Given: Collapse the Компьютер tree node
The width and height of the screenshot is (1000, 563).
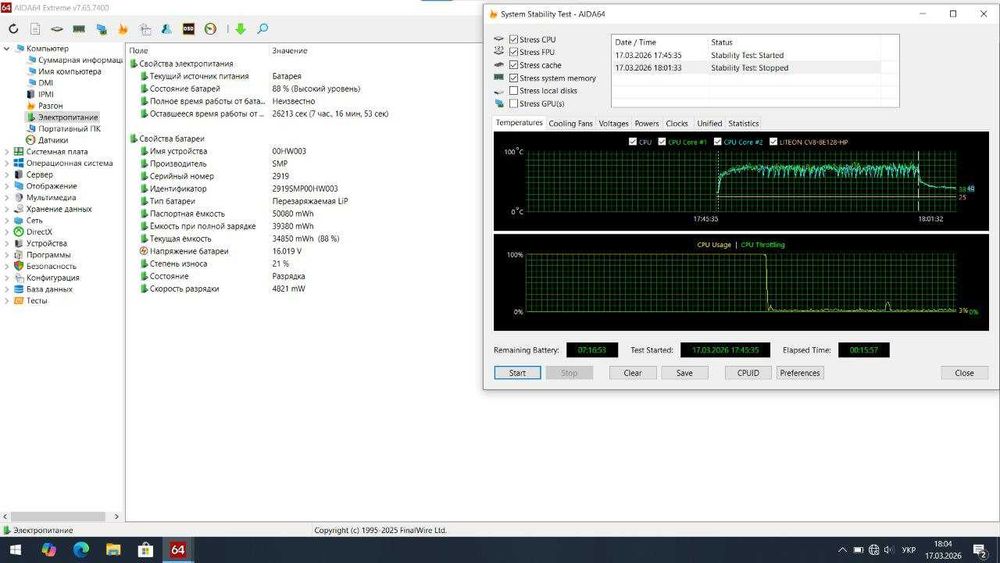Looking at the screenshot, I should (6, 48).
